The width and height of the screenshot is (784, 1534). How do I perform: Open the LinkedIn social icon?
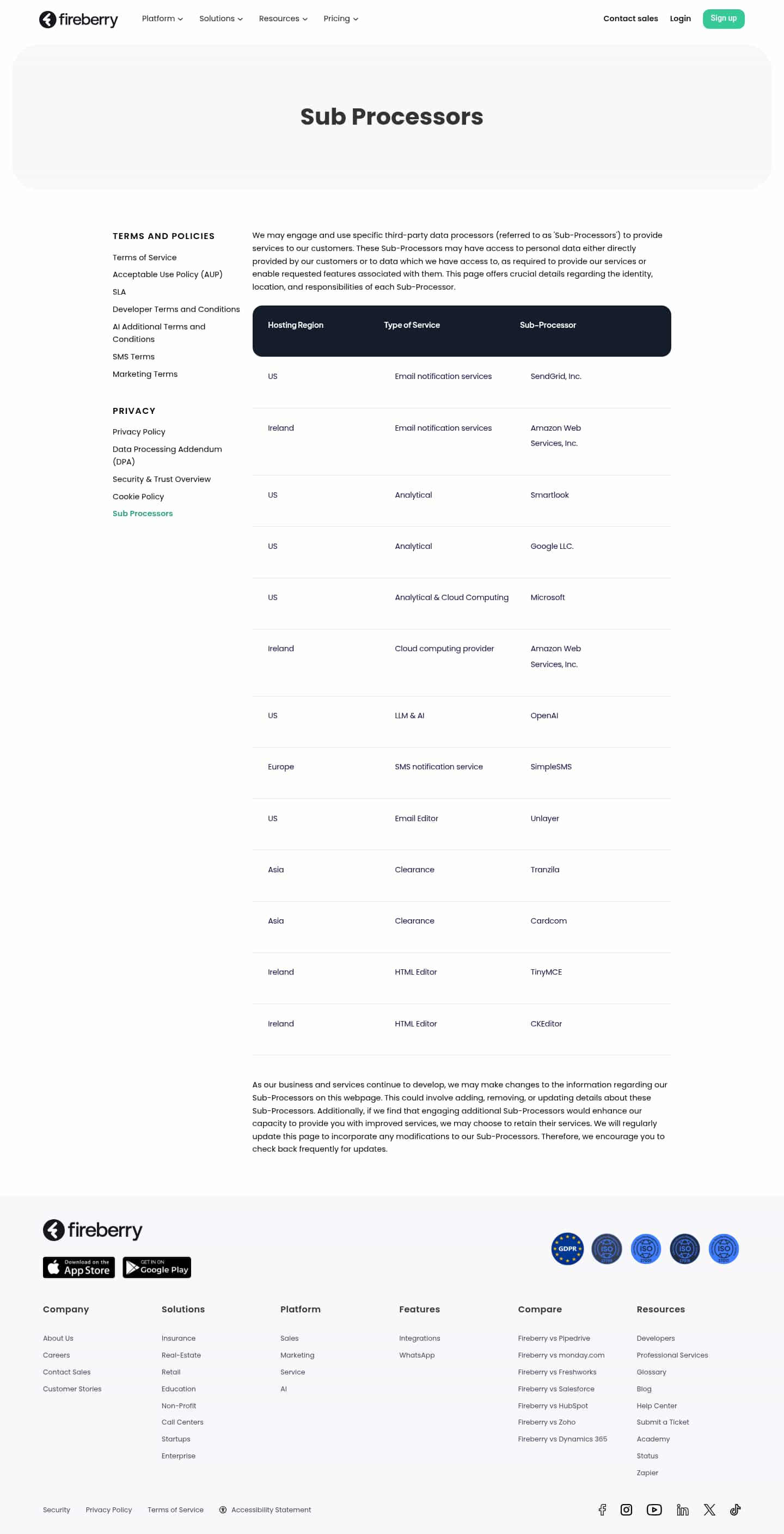[682, 1509]
